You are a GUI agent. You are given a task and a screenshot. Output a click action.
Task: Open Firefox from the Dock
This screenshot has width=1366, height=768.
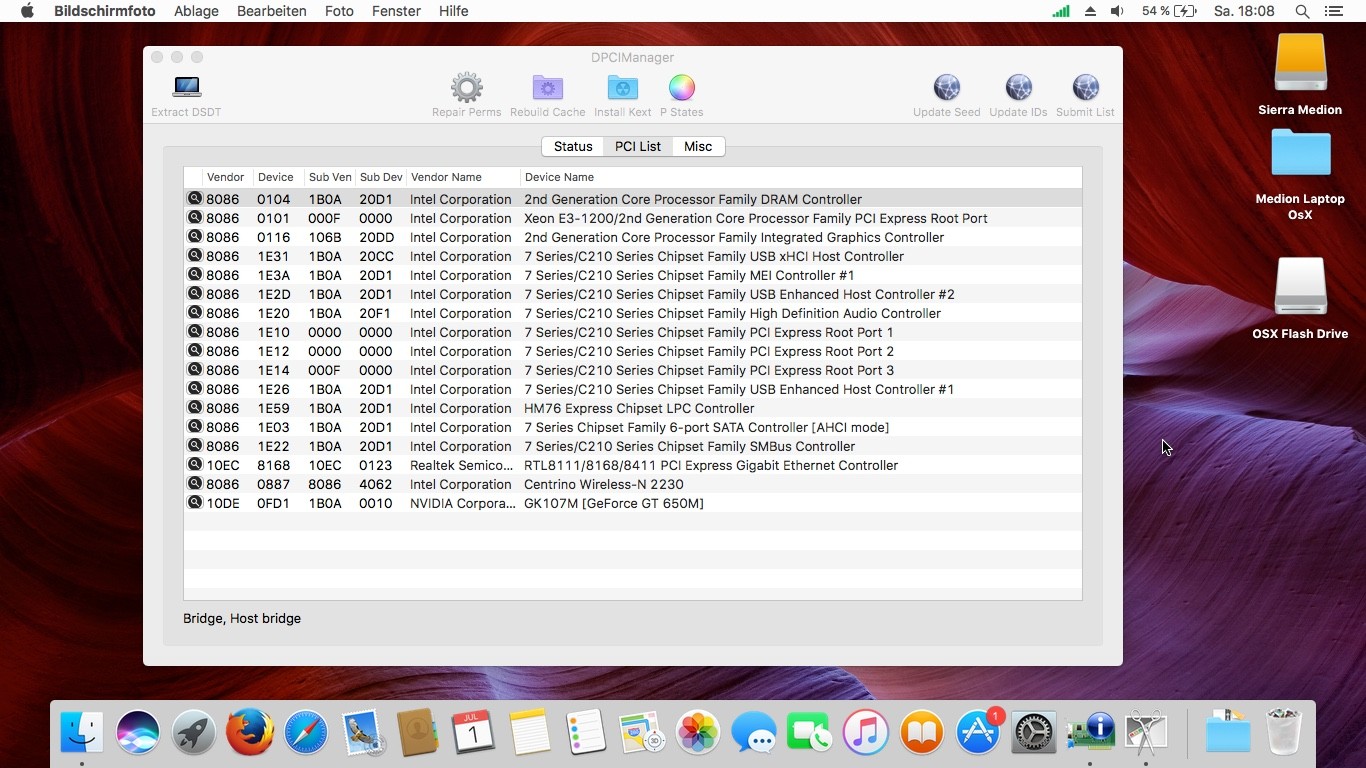[250, 732]
